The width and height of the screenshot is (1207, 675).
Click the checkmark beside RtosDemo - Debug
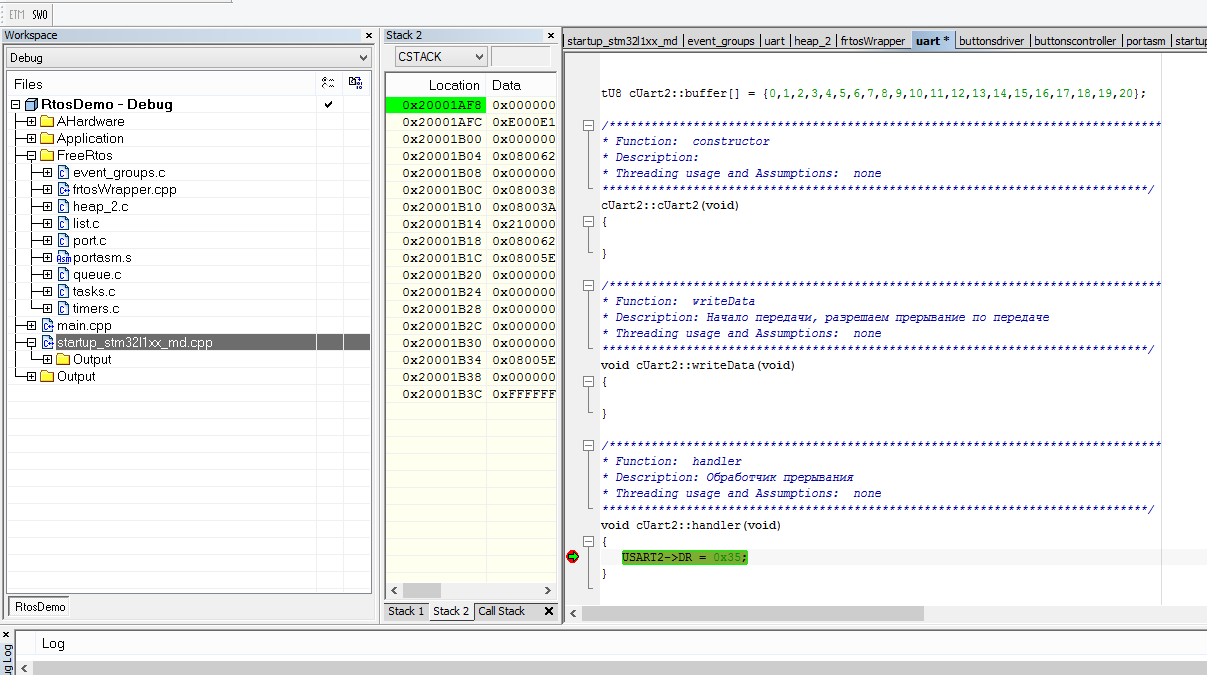(328, 103)
